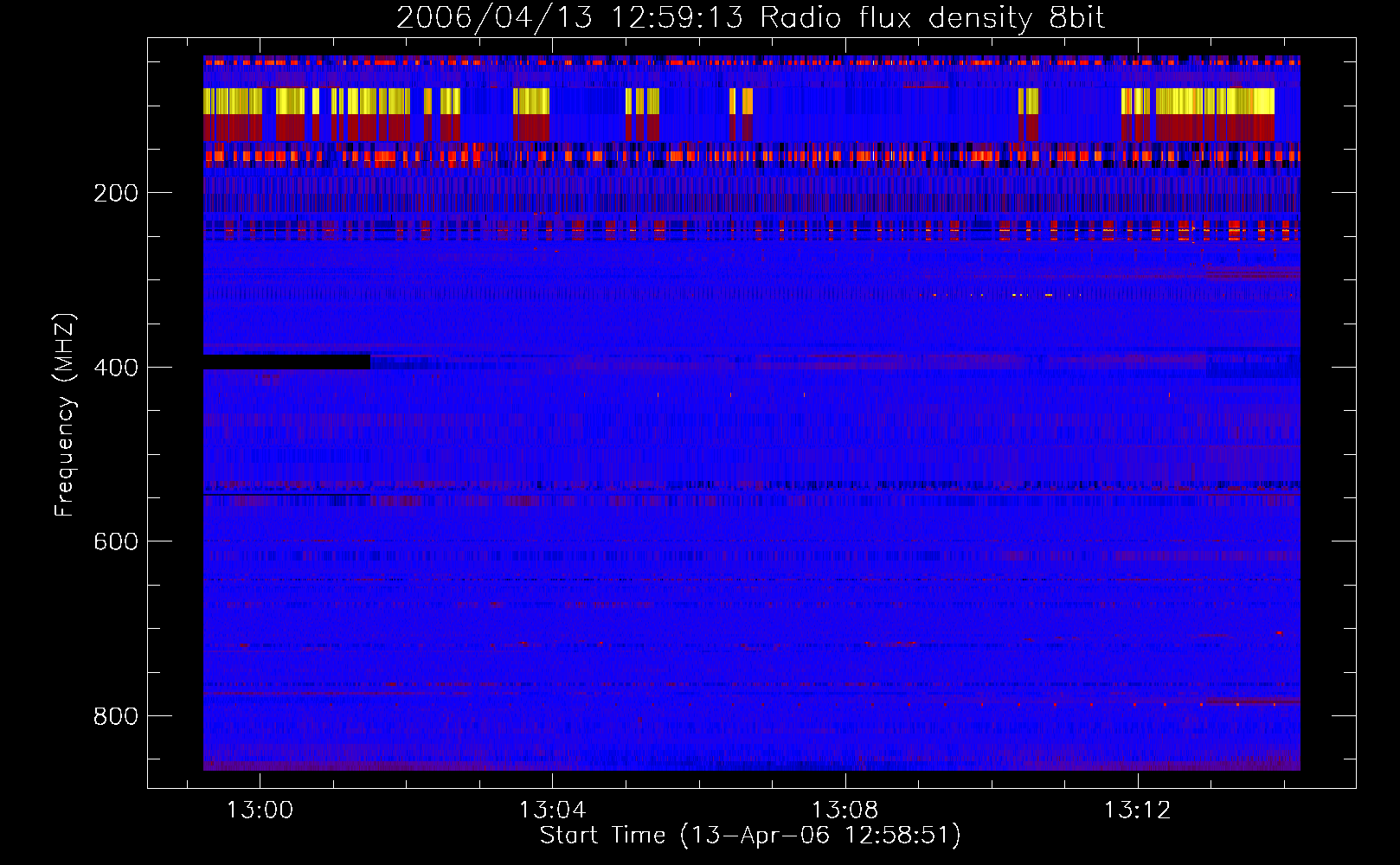This screenshot has width=1400, height=865.
Task: Click the 13:00 time tick label
Action: (x=260, y=810)
